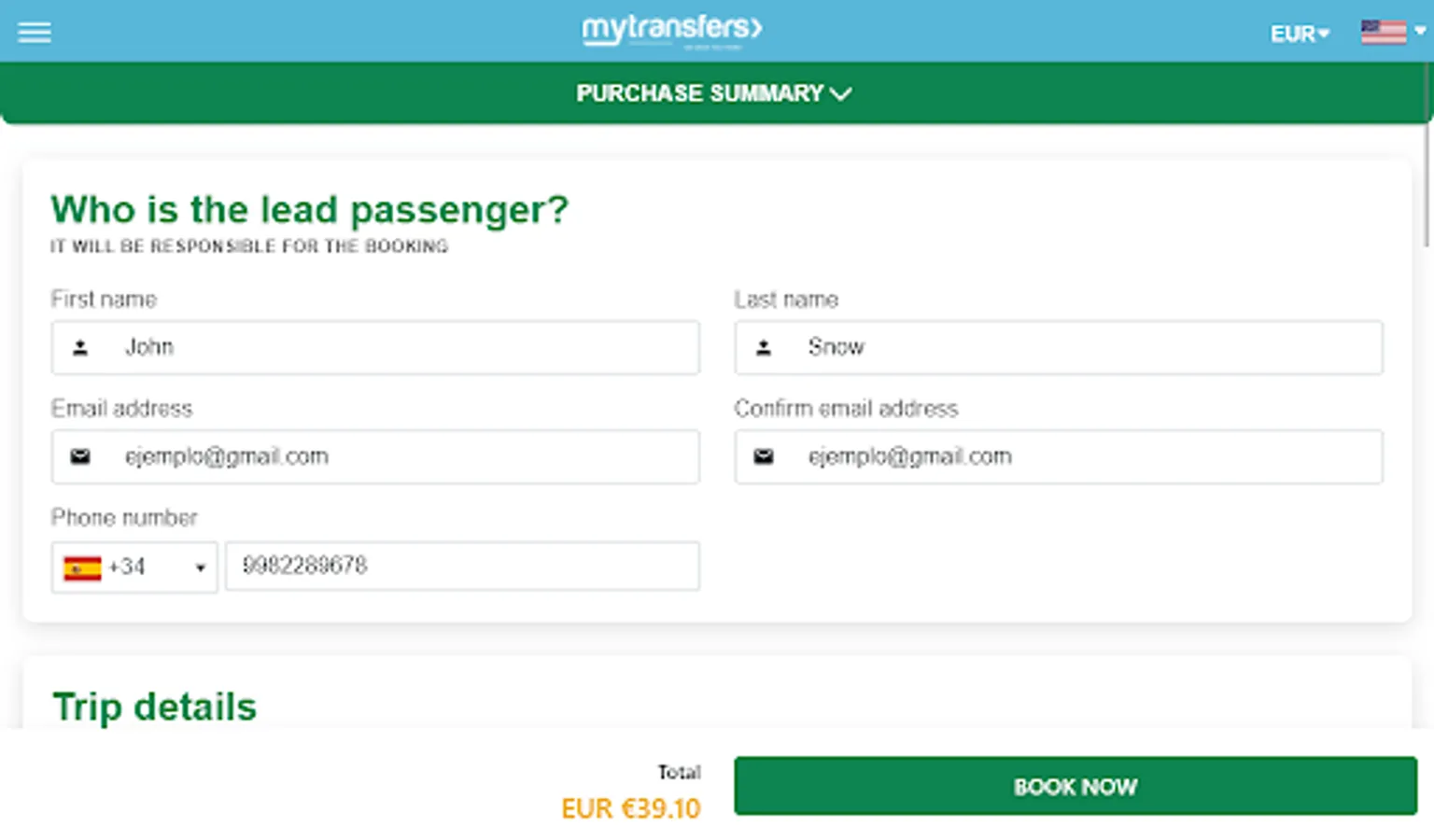This screenshot has width=1434, height=840.
Task: Click the Spain flag in phone prefix
Action: [82, 567]
